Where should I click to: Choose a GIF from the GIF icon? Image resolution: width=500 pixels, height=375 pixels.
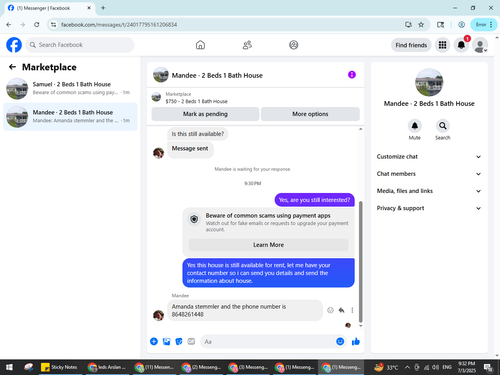pyautogui.click(x=191, y=341)
